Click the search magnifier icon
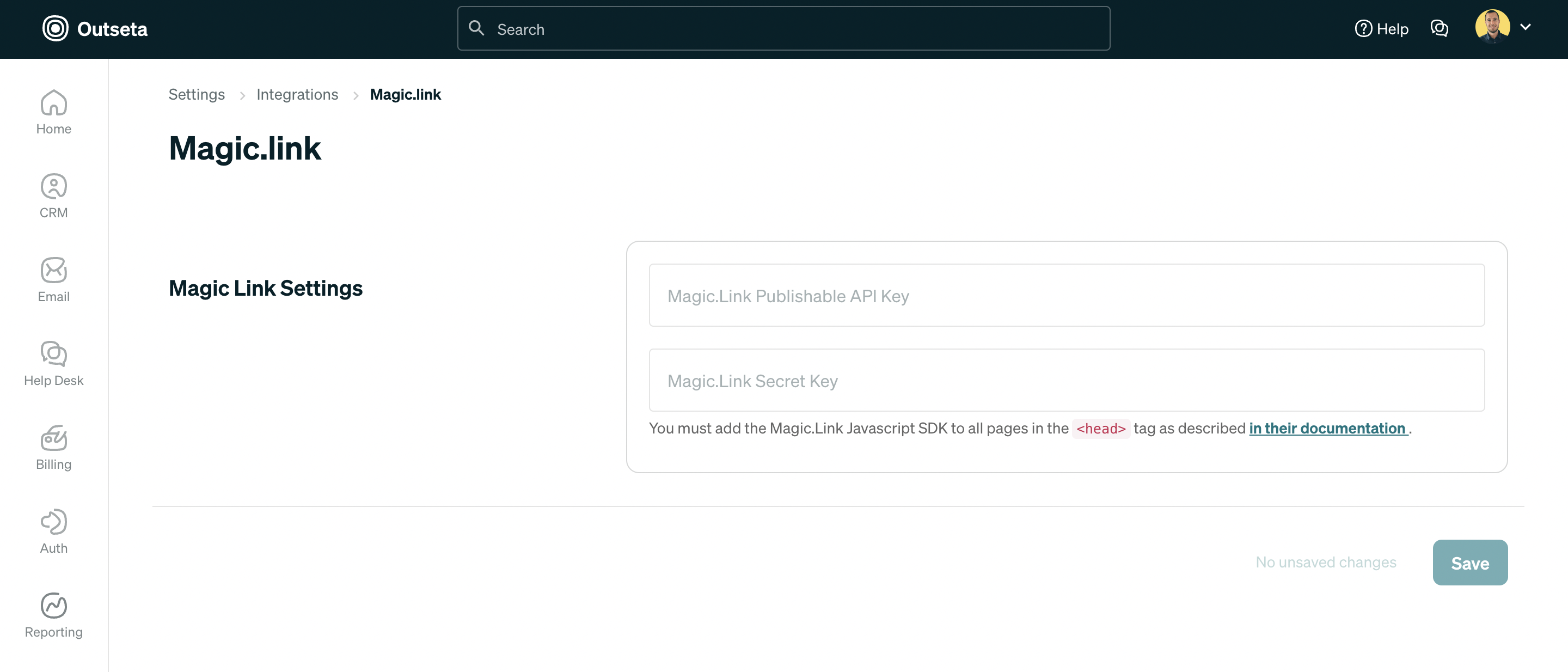Image resolution: width=1568 pixels, height=672 pixels. (476, 28)
